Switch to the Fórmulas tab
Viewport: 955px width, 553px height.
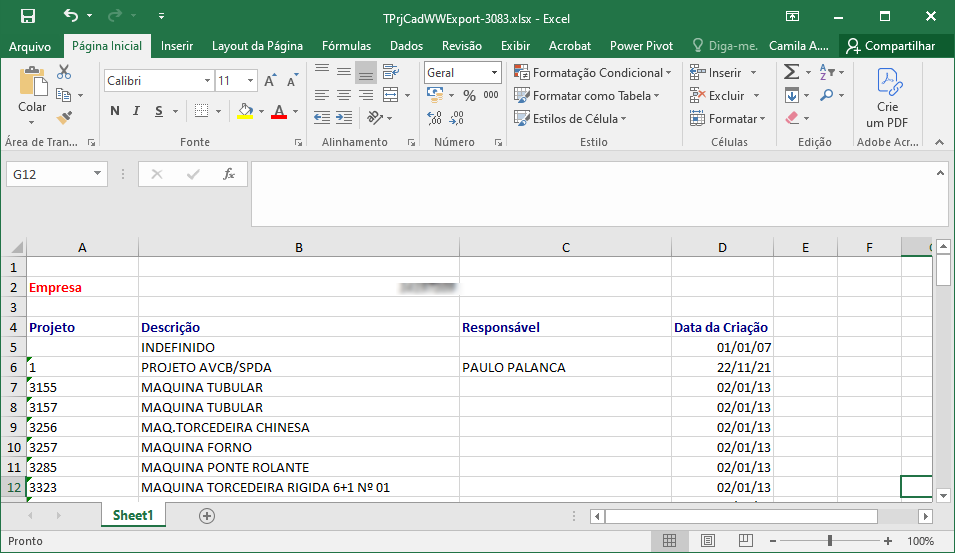click(x=346, y=46)
